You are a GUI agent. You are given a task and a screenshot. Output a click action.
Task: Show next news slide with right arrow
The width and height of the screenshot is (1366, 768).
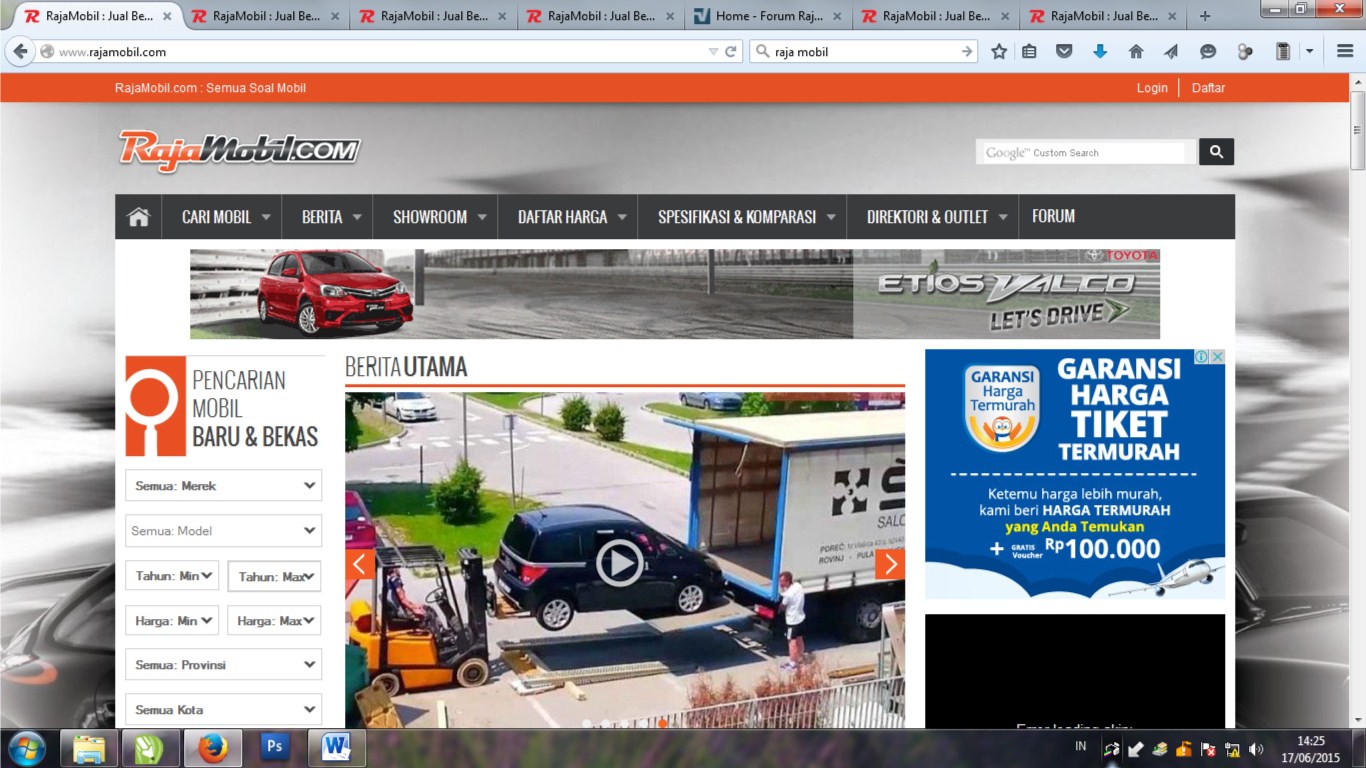click(x=890, y=564)
